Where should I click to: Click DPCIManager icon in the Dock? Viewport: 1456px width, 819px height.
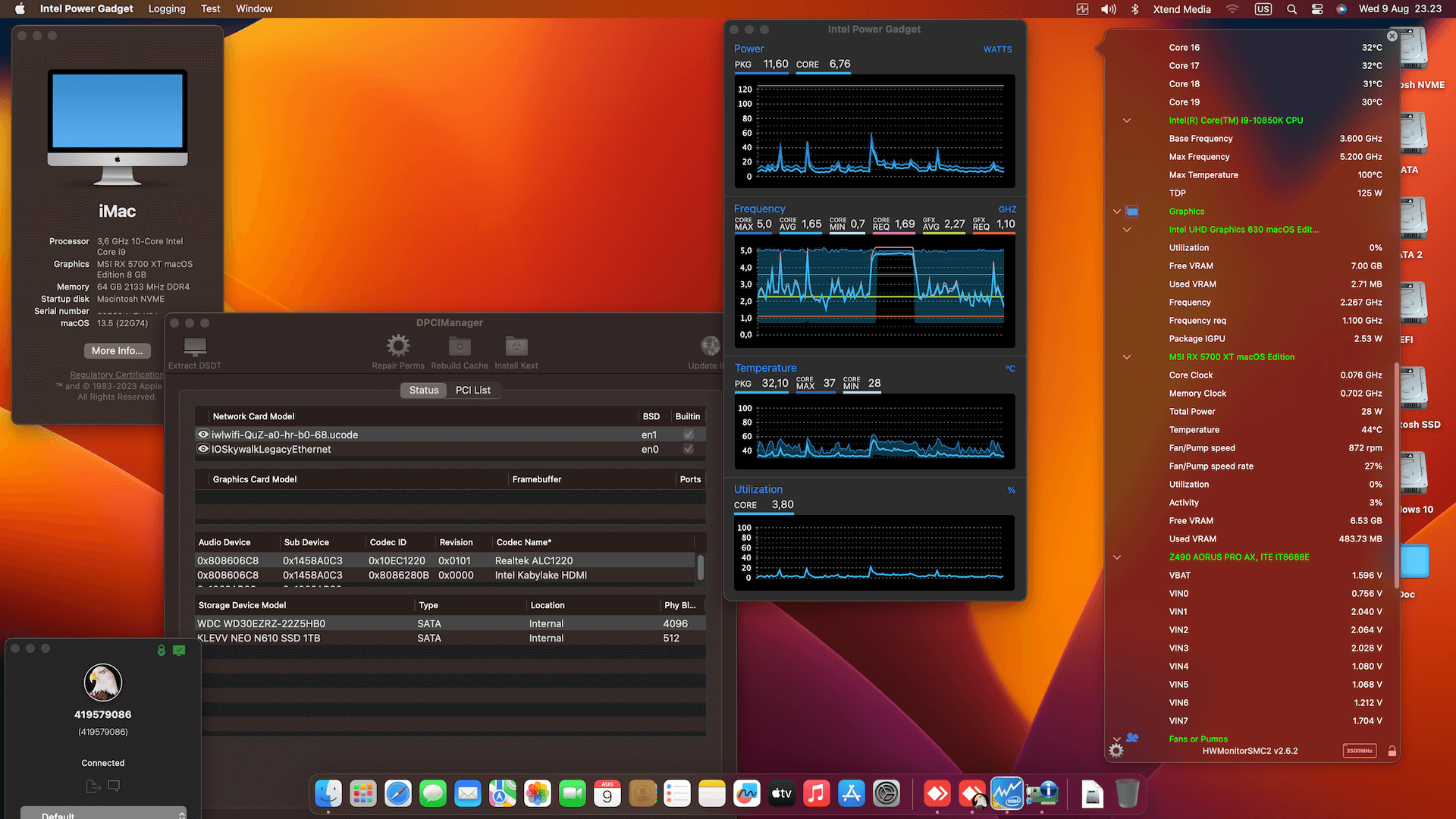[x=1042, y=794]
